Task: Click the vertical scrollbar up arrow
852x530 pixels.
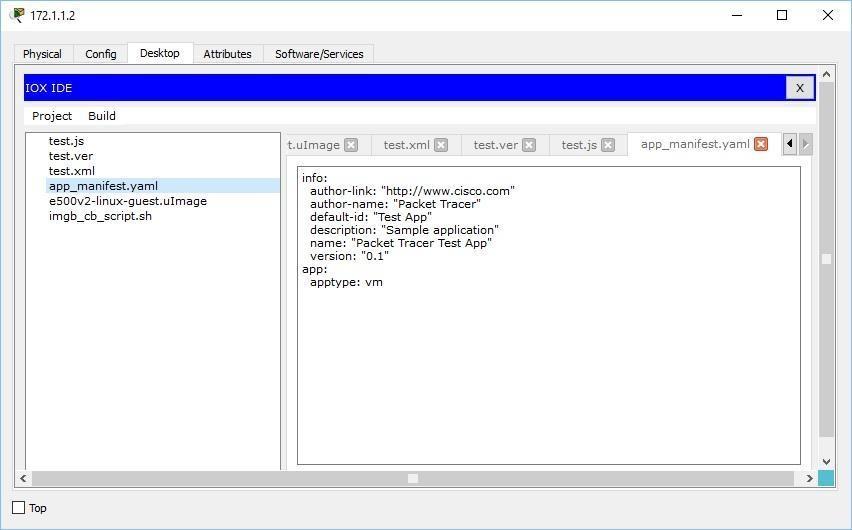Action: tap(826, 74)
